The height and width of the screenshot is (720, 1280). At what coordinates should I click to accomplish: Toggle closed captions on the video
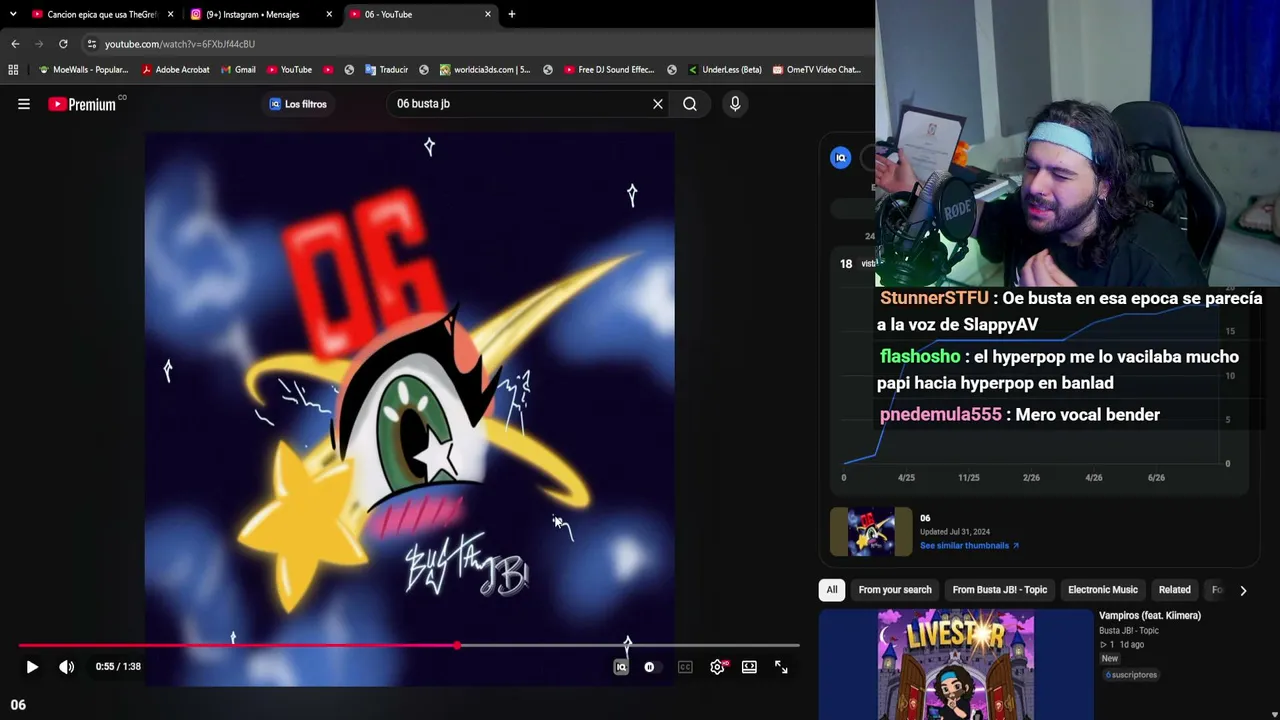tap(685, 667)
